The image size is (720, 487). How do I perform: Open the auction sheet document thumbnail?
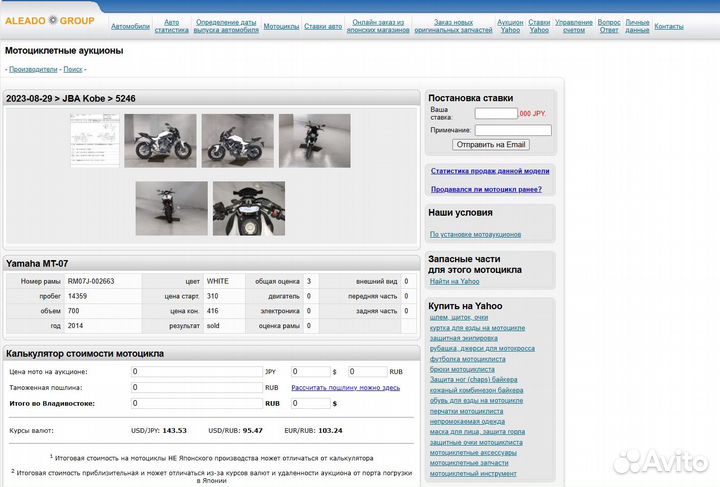click(95, 140)
